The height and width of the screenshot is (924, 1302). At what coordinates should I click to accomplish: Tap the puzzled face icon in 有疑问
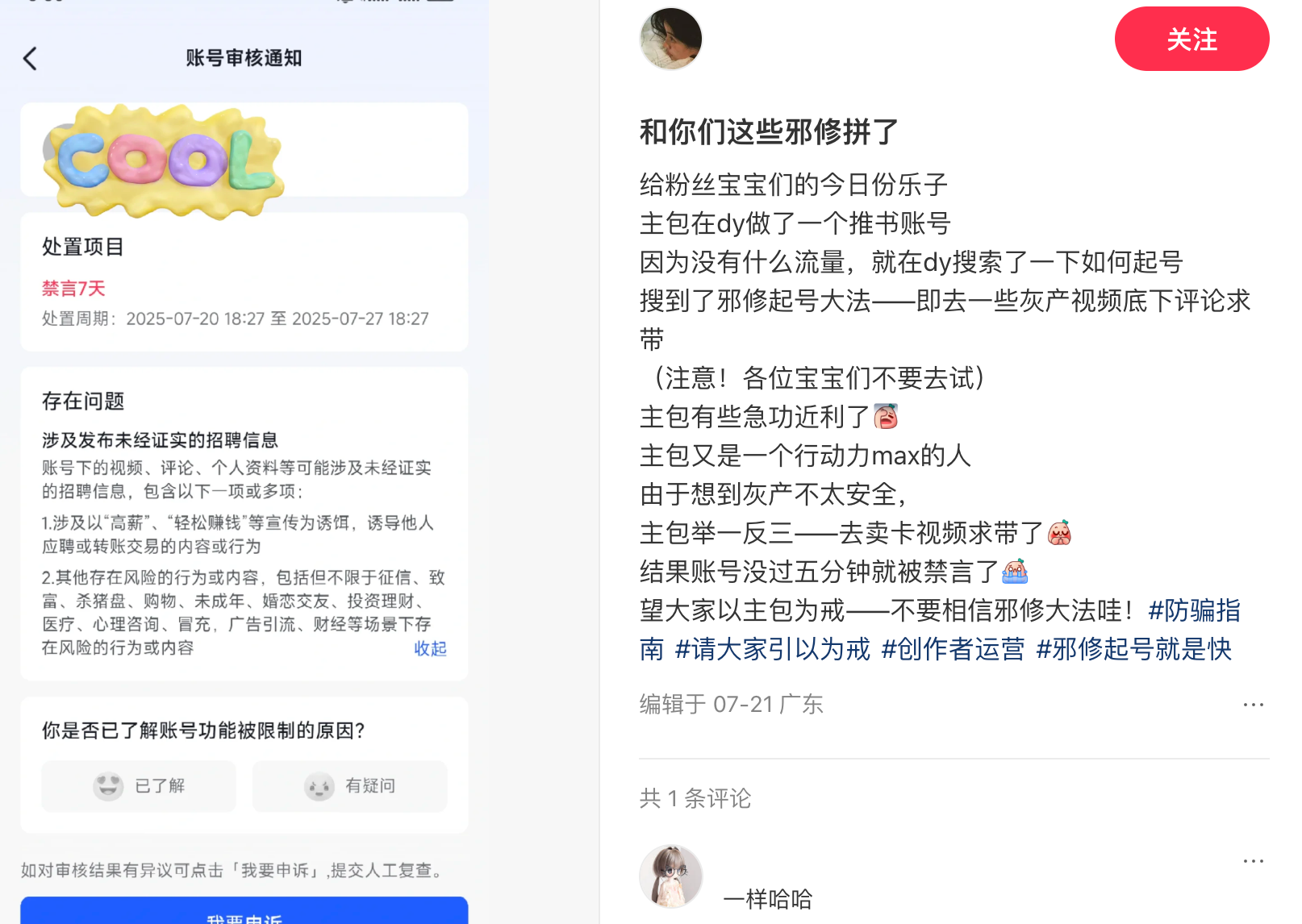tap(319, 785)
